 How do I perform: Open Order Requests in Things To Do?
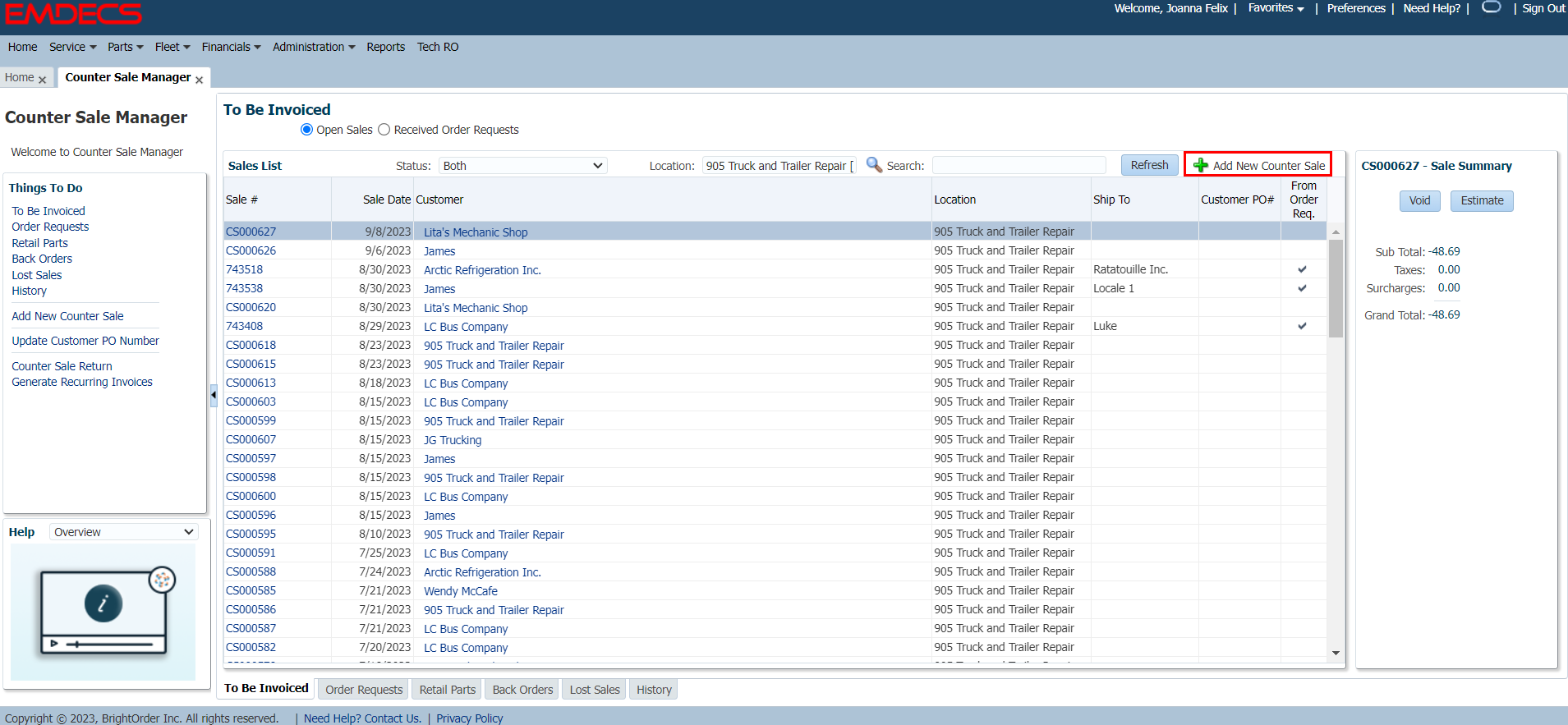(x=50, y=227)
